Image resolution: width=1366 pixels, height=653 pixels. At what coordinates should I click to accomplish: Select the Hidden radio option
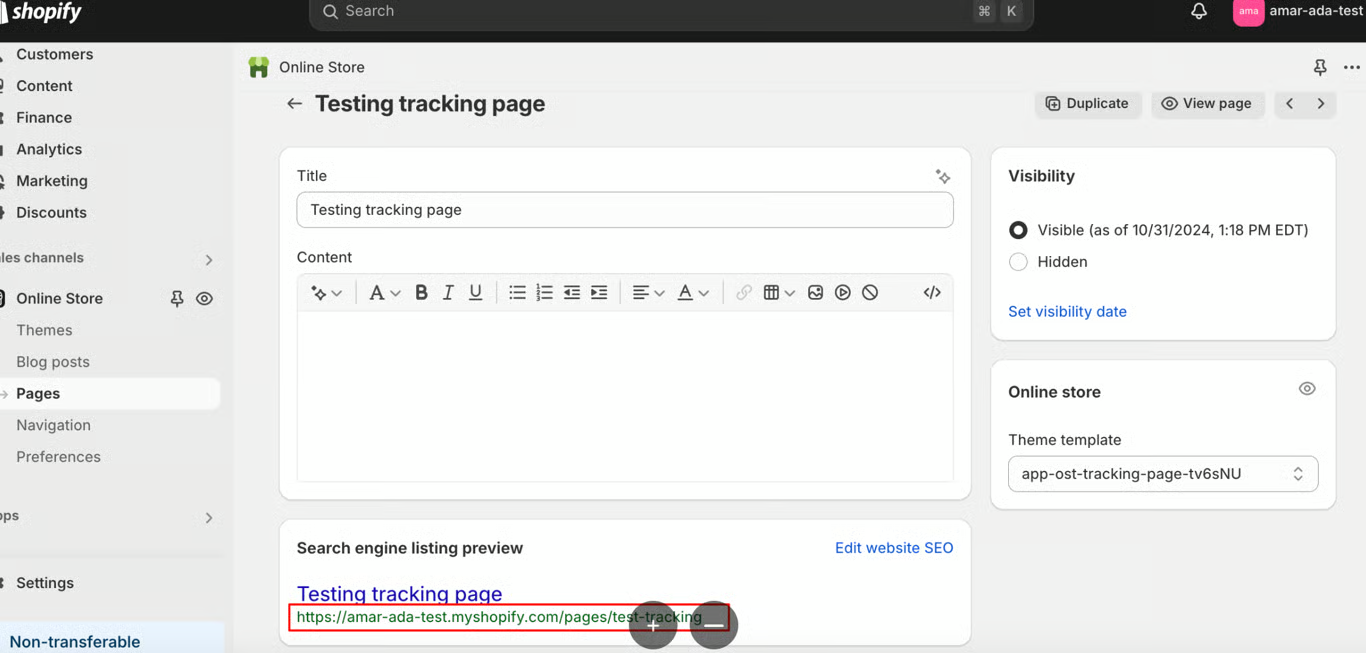coord(1018,262)
